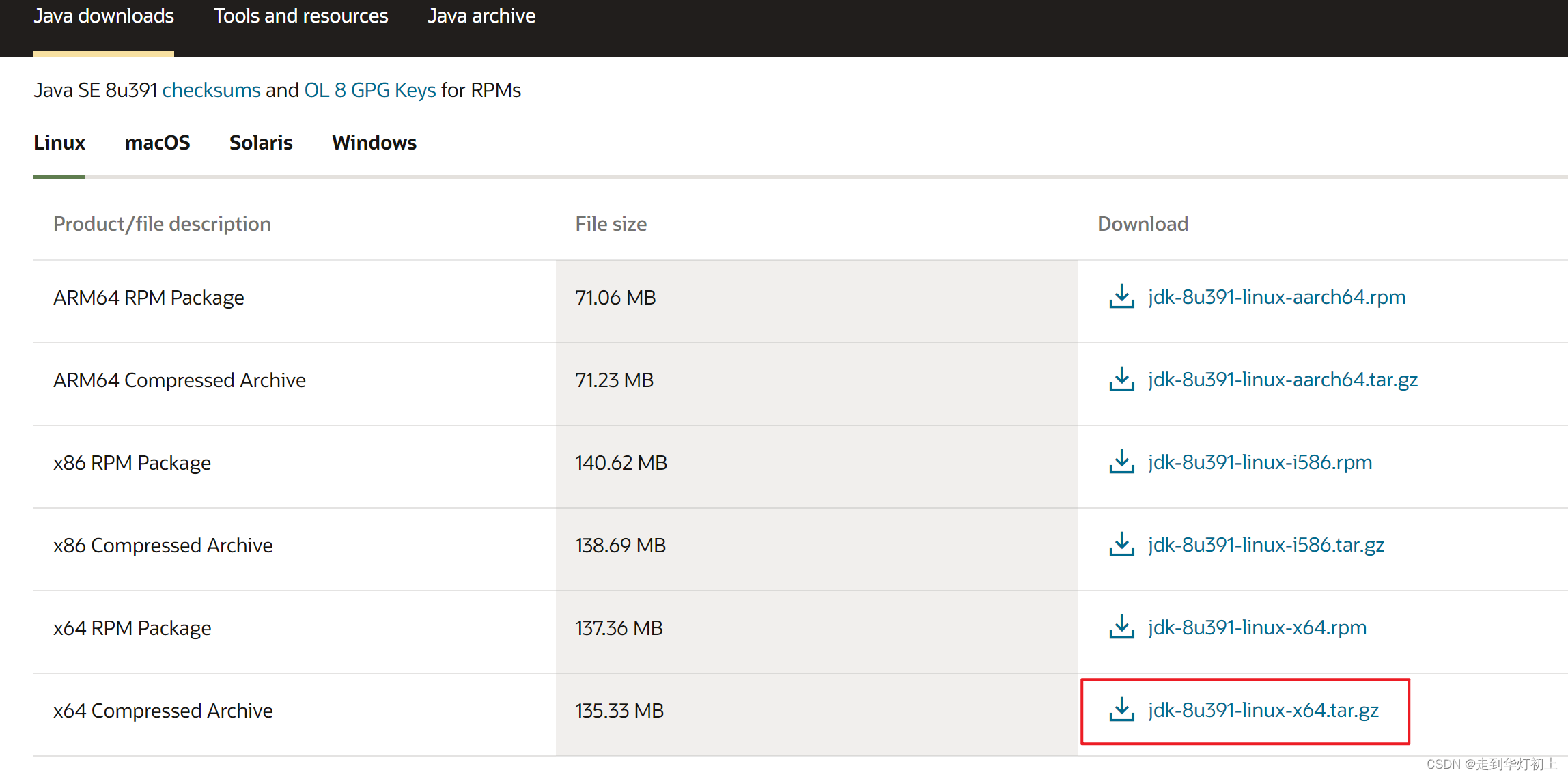Image resolution: width=1568 pixels, height=777 pixels.
Task: Click download icon for x64.rpm package
Action: (x=1121, y=627)
